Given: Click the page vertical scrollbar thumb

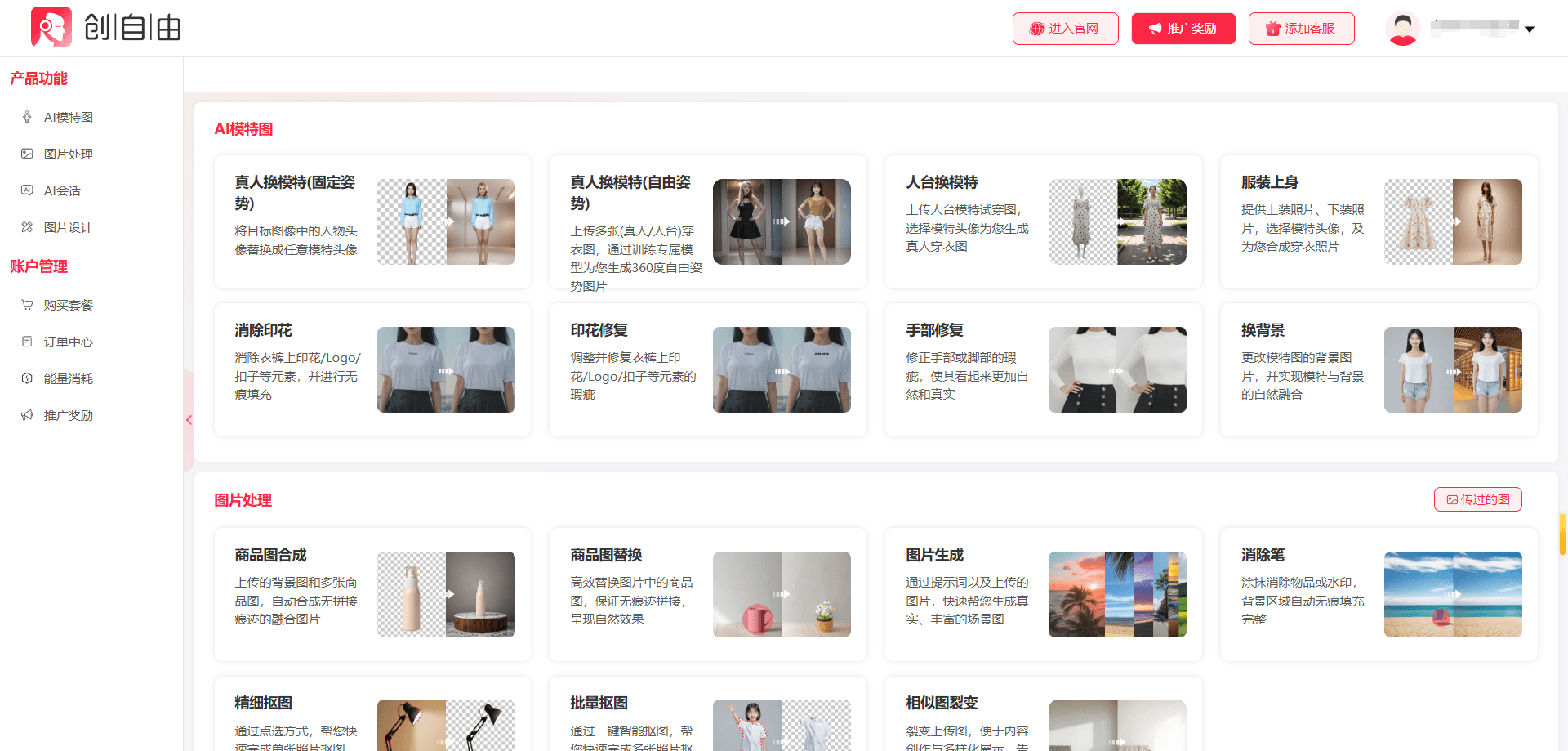Looking at the screenshot, I should click(x=1562, y=534).
